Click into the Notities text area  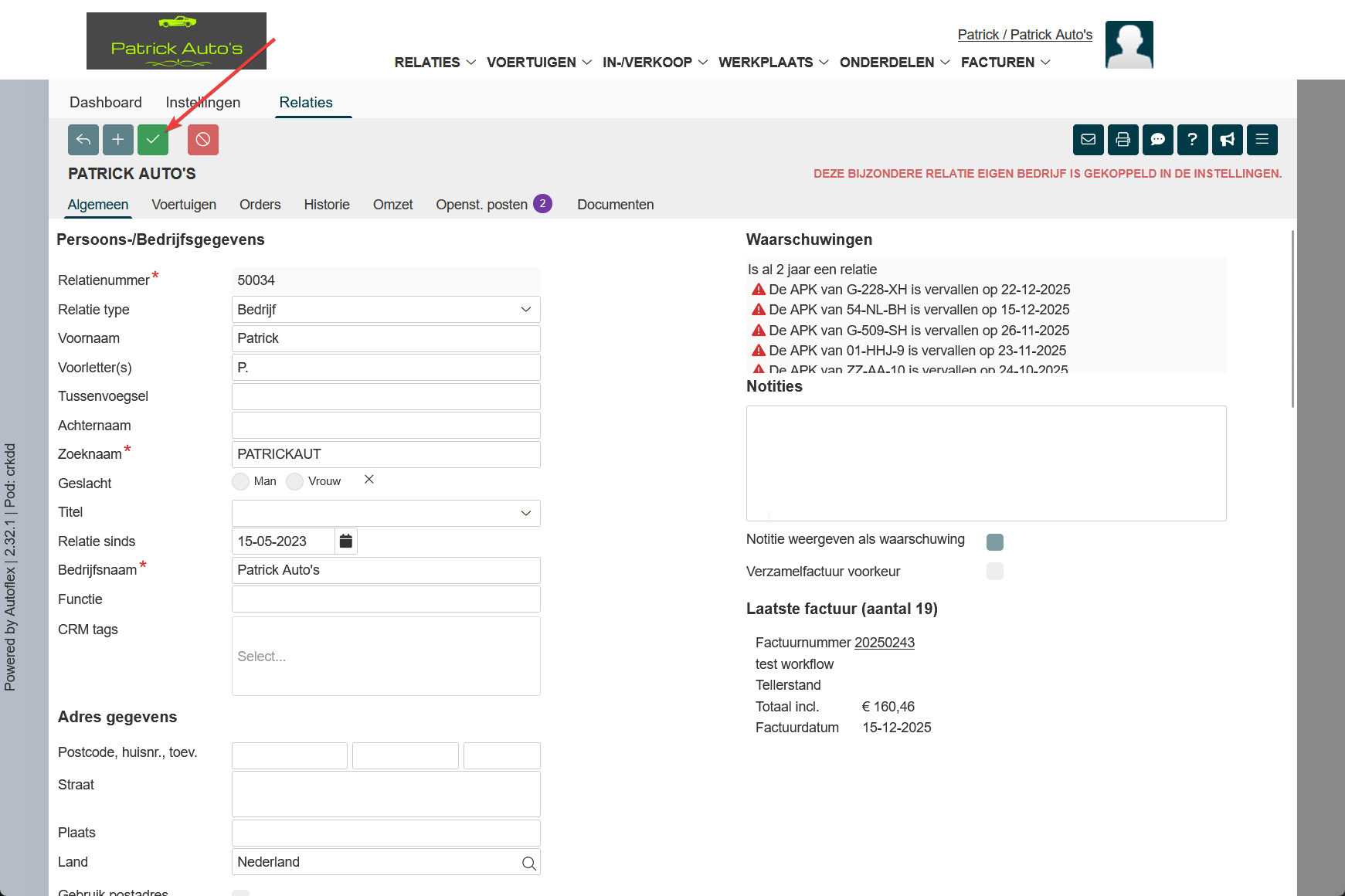[x=986, y=463]
